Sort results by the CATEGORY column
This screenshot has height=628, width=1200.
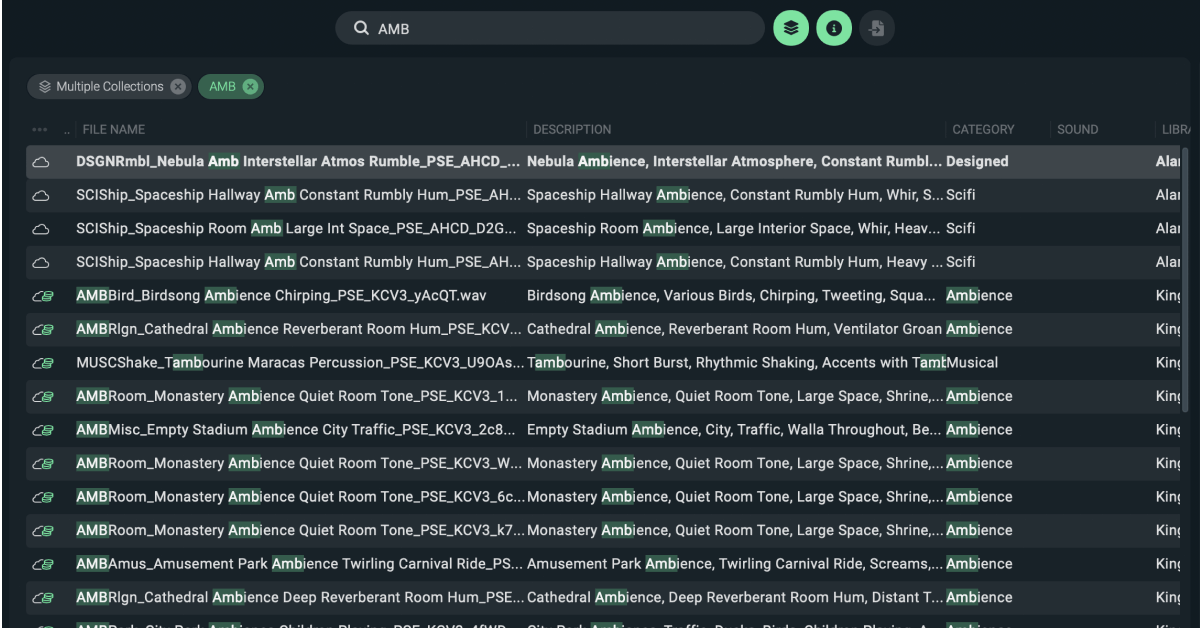(983, 129)
